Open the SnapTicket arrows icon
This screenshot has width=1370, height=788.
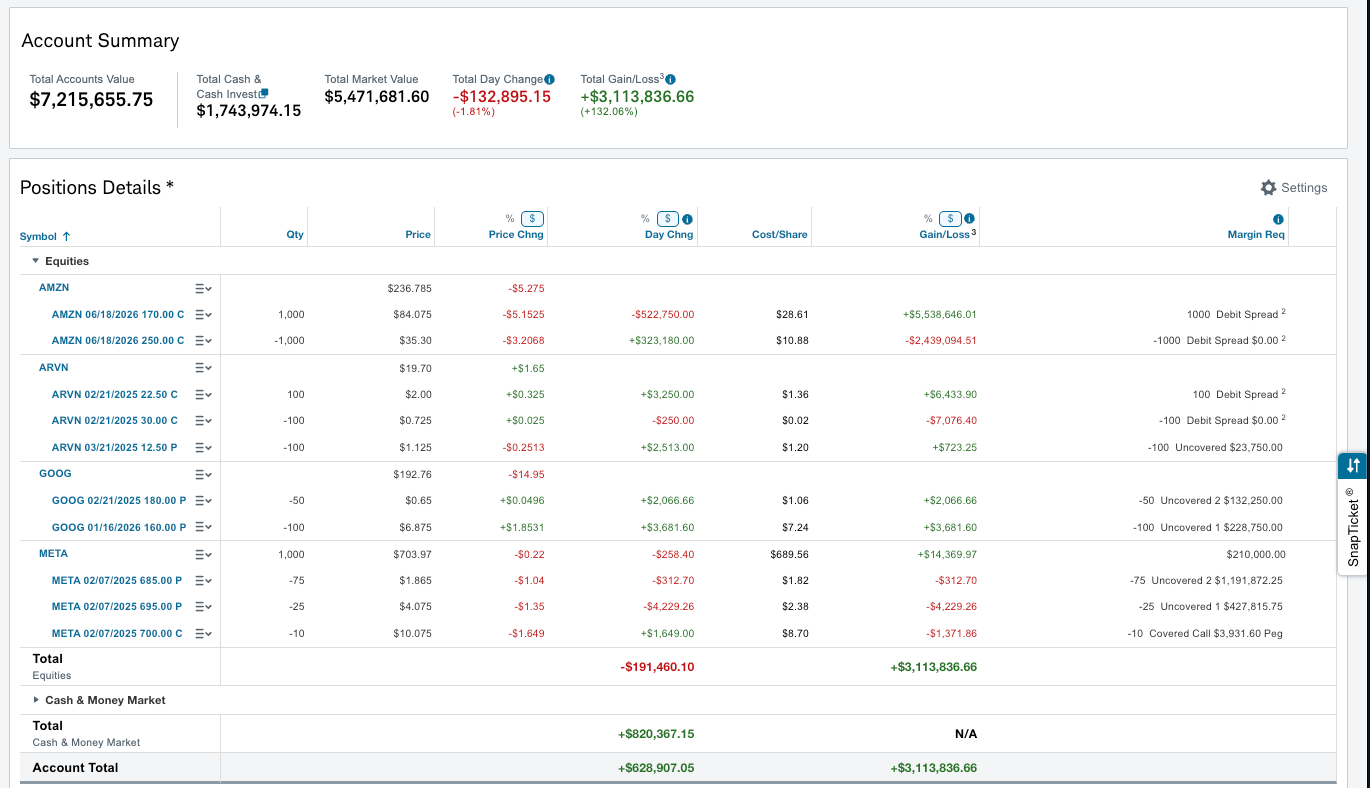point(1353,466)
